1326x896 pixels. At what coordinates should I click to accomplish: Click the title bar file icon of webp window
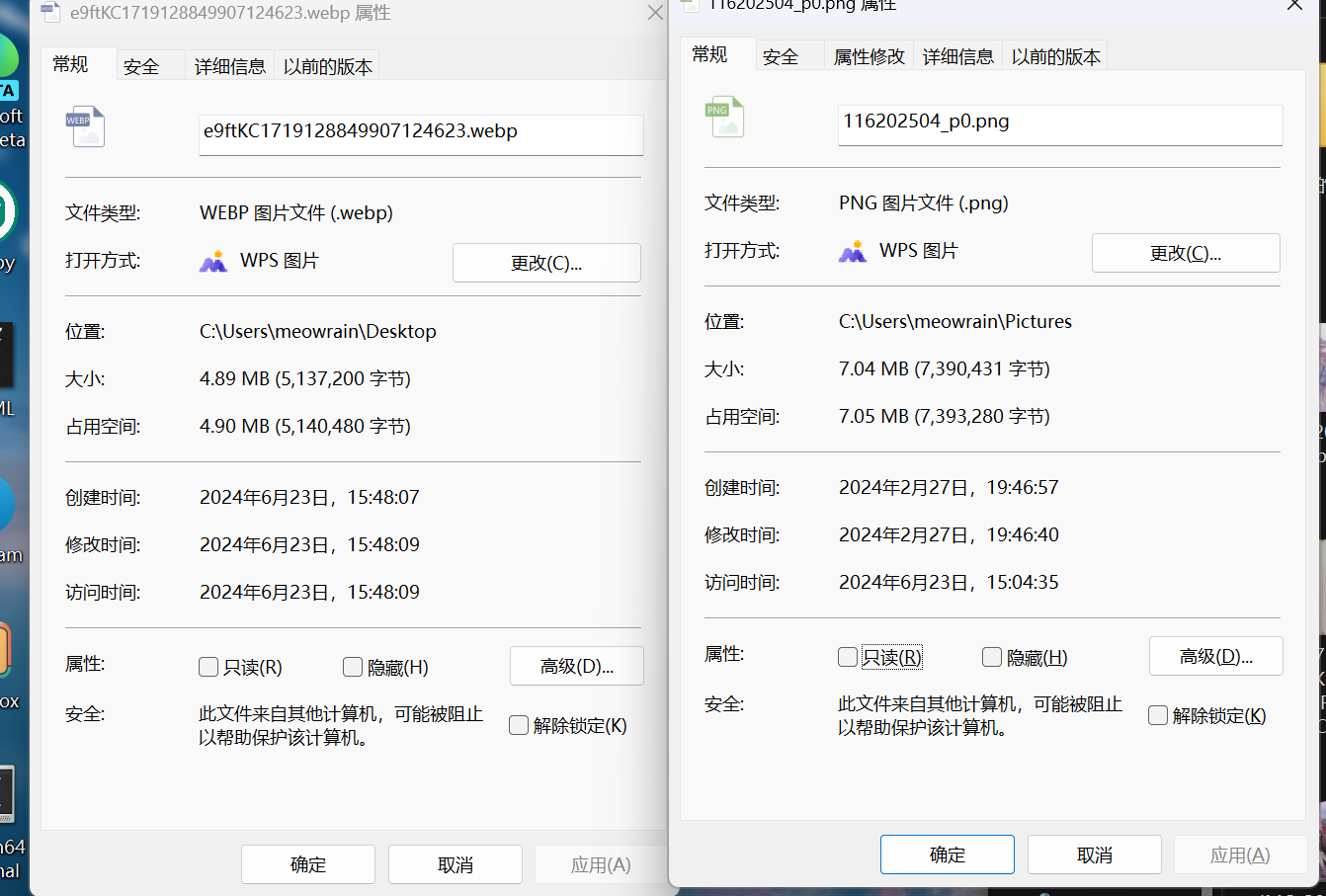pos(50,13)
